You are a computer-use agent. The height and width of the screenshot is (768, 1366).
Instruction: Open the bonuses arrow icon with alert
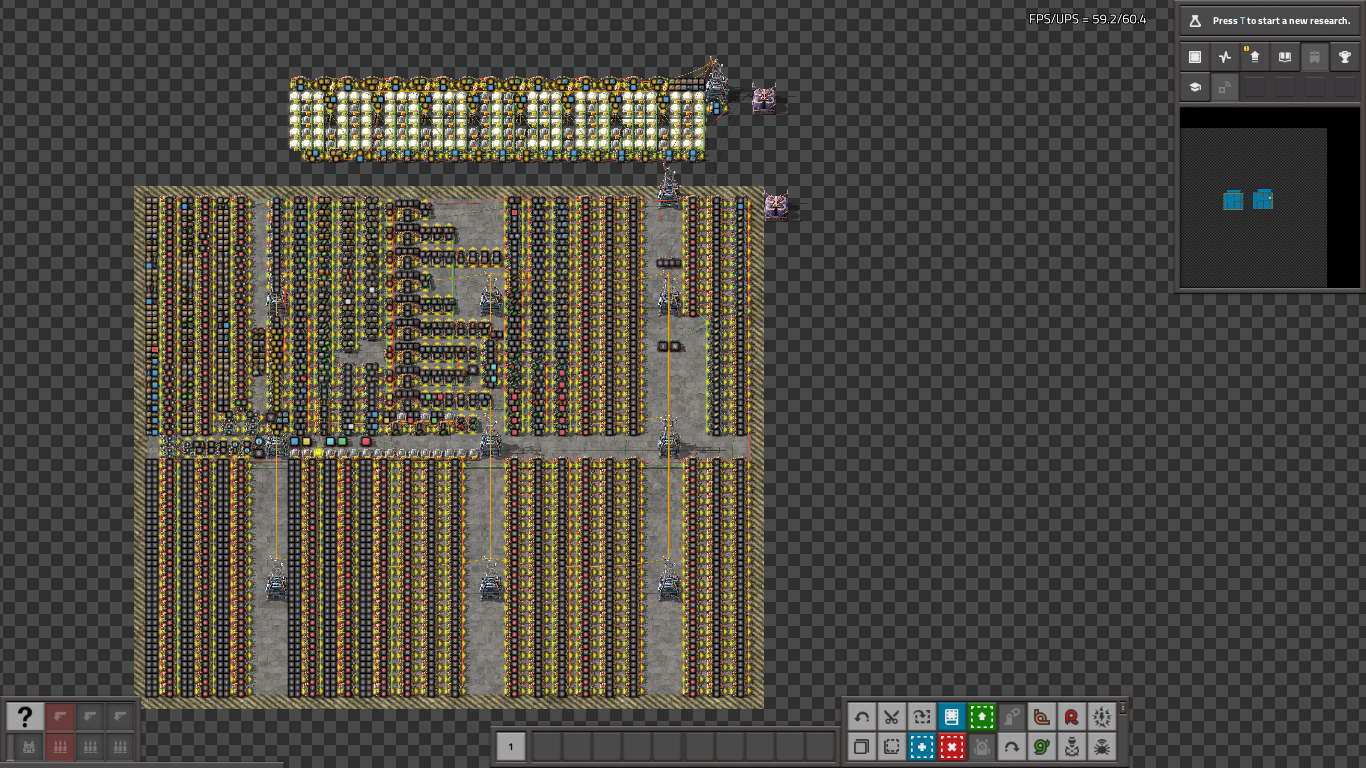[x=1255, y=57]
